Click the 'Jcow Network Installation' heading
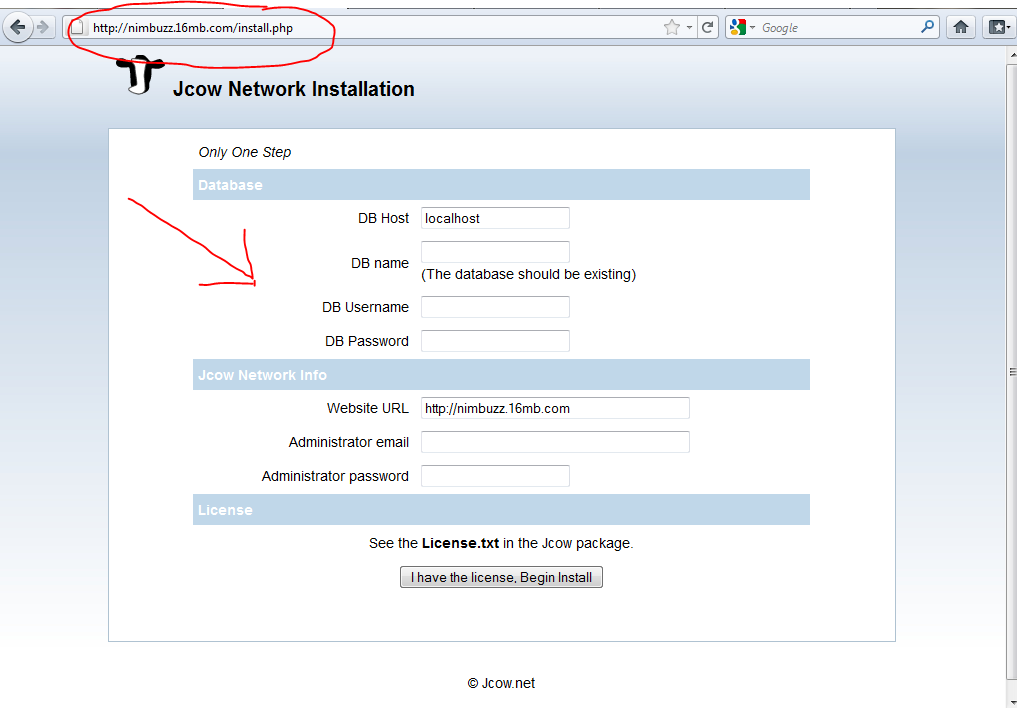This screenshot has width=1017, height=708. coord(293,89)
